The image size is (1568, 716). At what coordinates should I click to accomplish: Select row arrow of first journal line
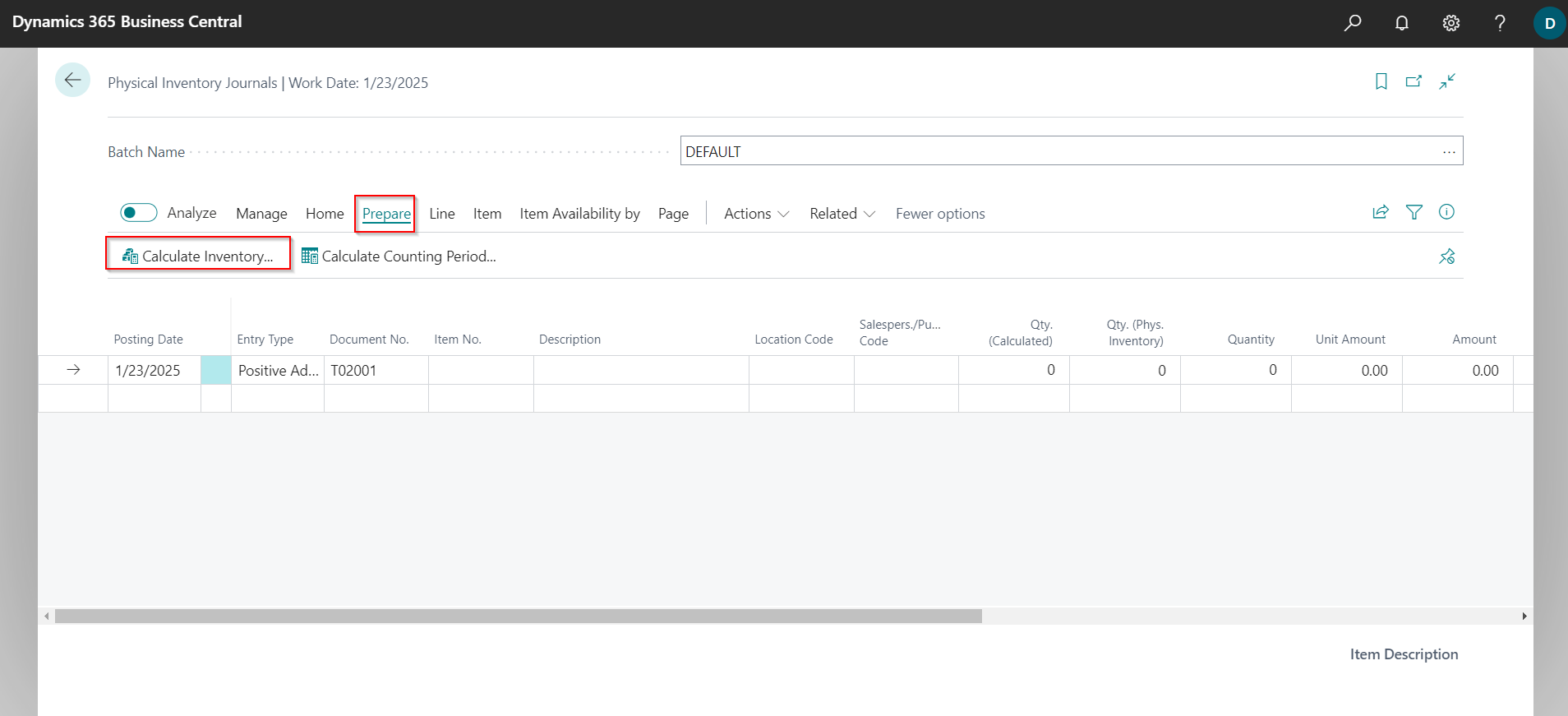73,370
